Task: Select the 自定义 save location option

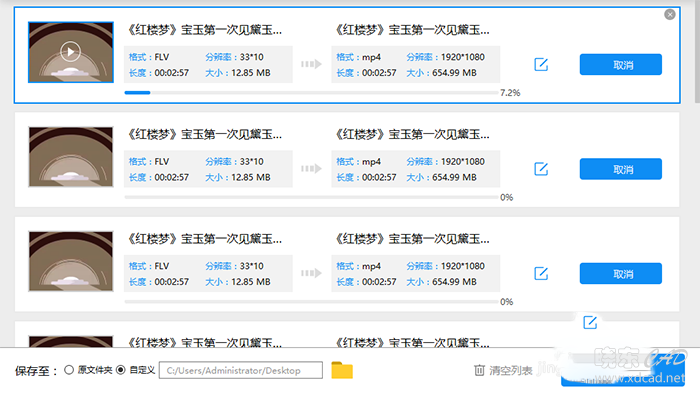Action: click(x=121, y=370)
